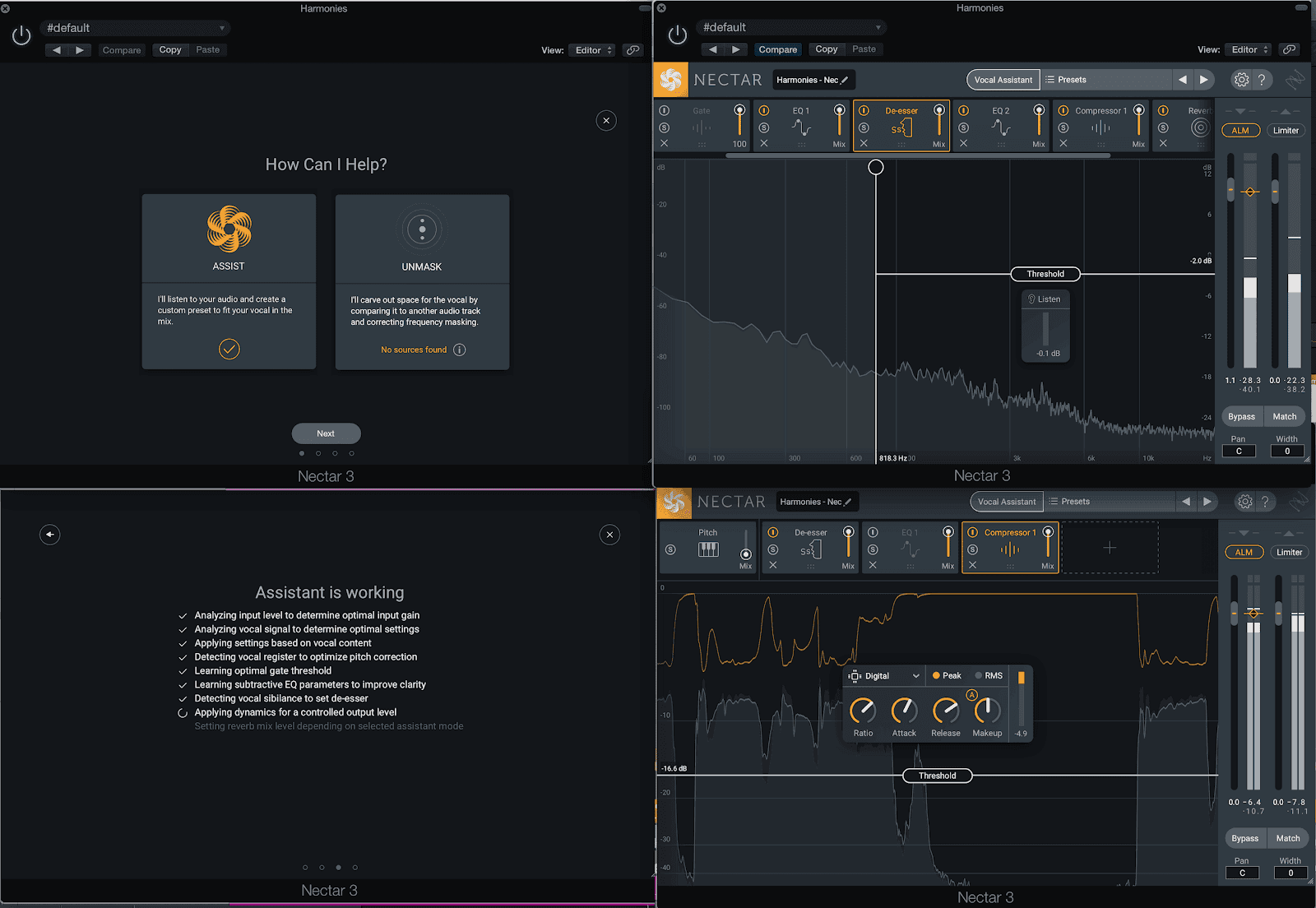Click the link icon in the How Can I Help window header
Image resolution: width=1316 pixels, height=908 pixels.
pyautogui.click(x=633, y=50)
